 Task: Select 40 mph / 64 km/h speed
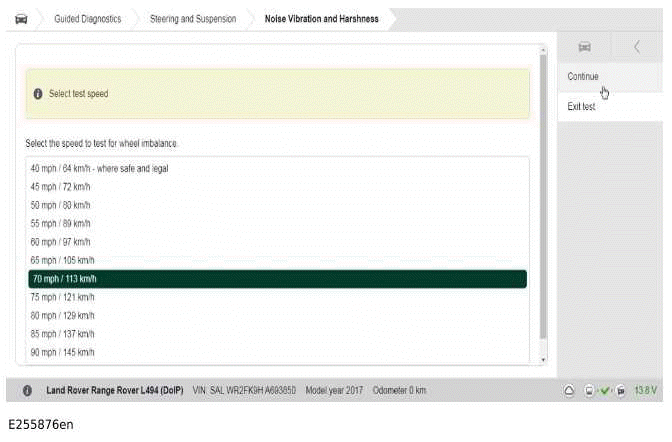pyautogui.click(x=99, y=168)
